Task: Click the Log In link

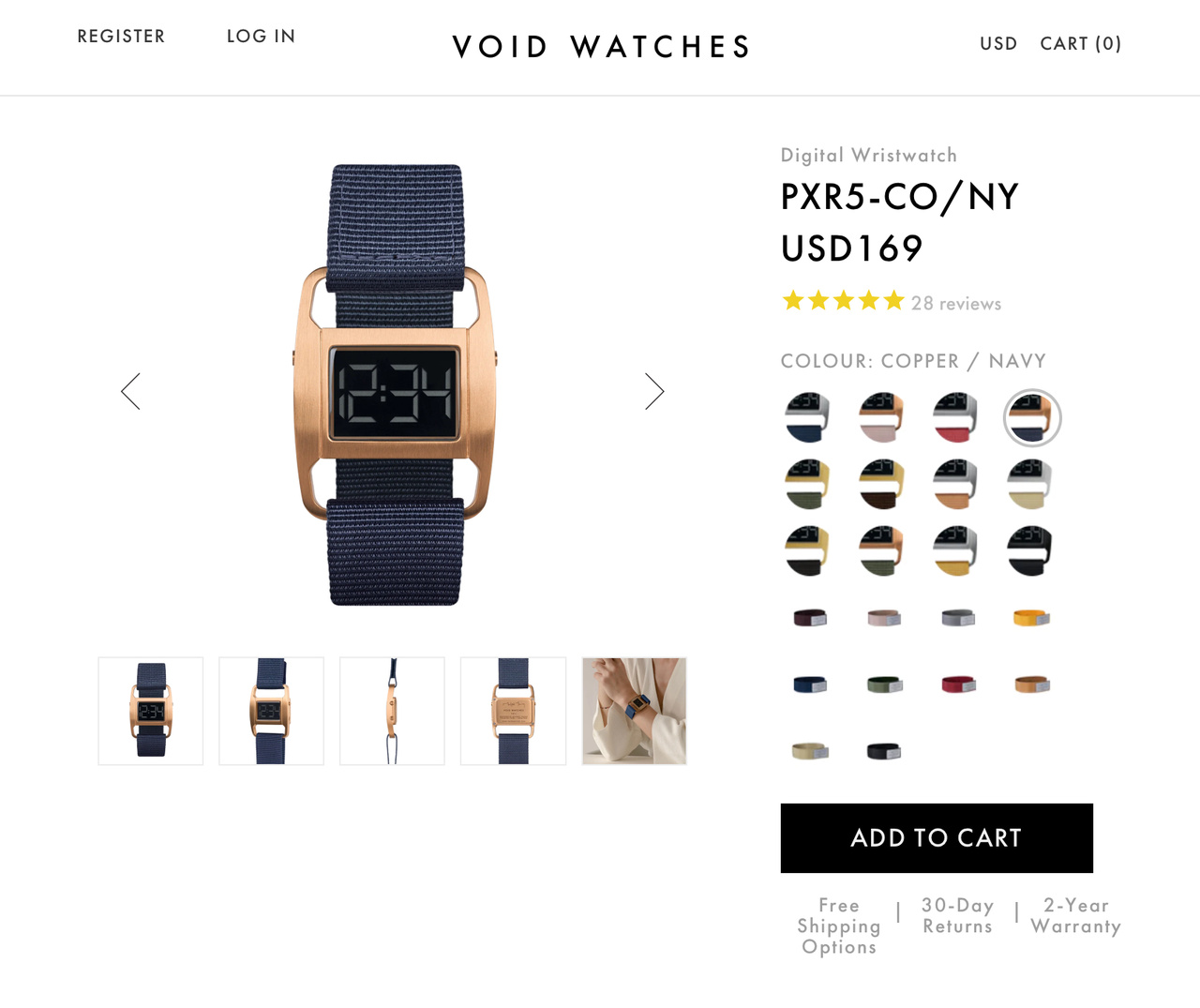Action: (261, 37)
